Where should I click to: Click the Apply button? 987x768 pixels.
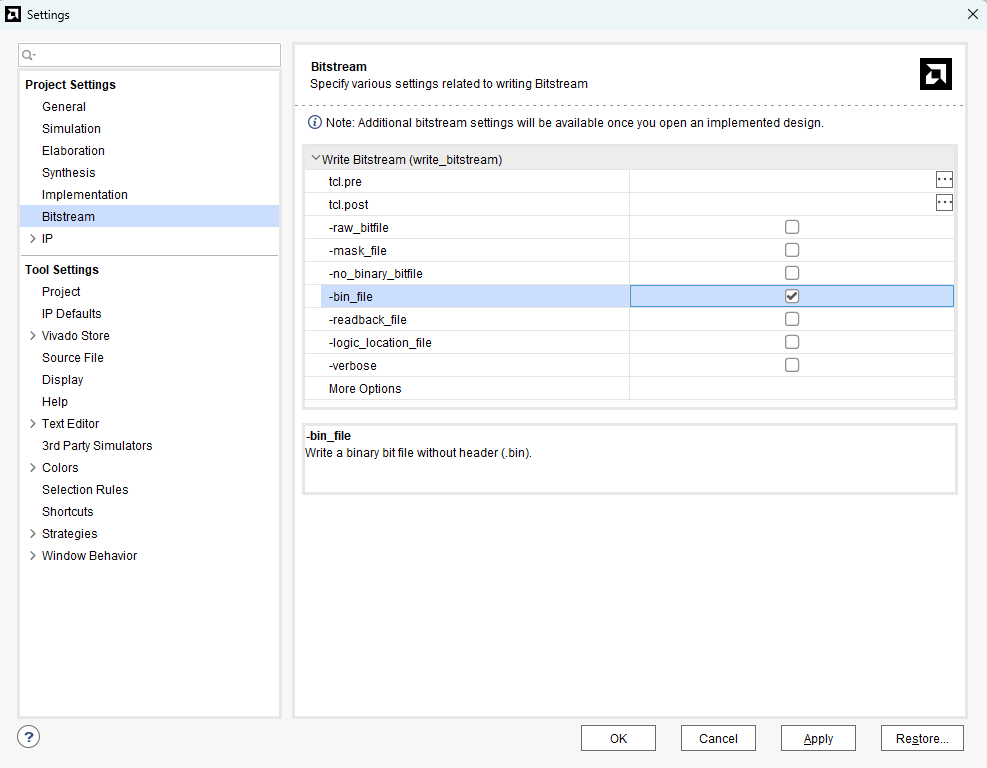[x=818, y=738]
